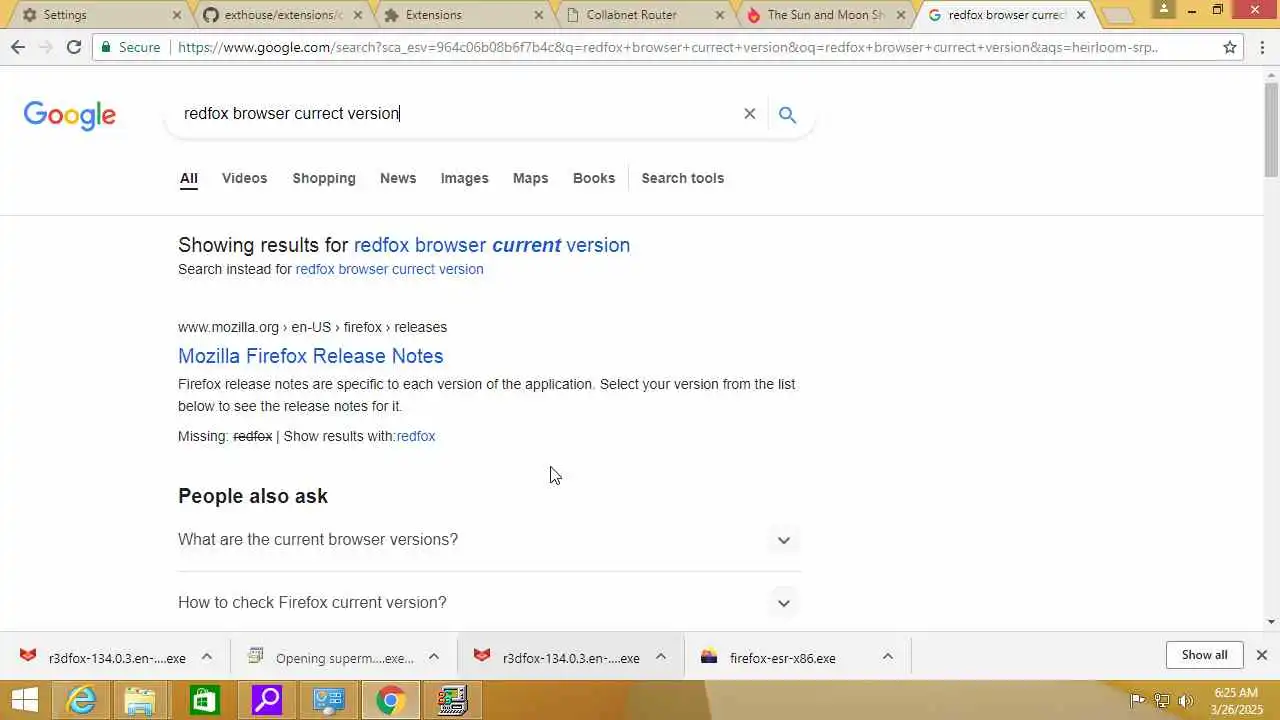
Task: Open the Google logo homepage
Action: 70,115
